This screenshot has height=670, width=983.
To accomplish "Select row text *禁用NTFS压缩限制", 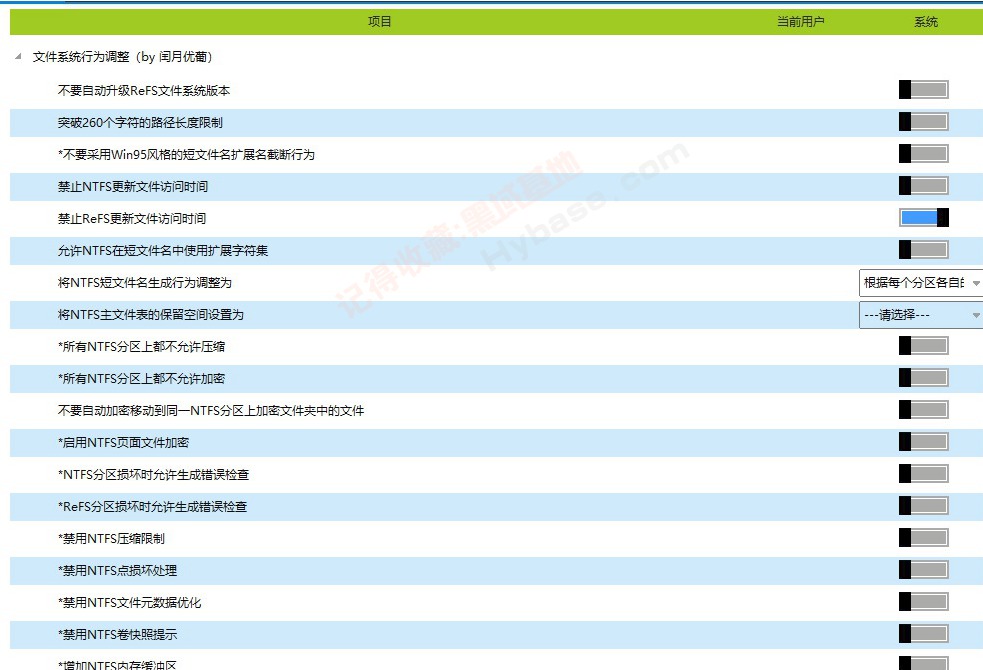I will click(112, 538).
